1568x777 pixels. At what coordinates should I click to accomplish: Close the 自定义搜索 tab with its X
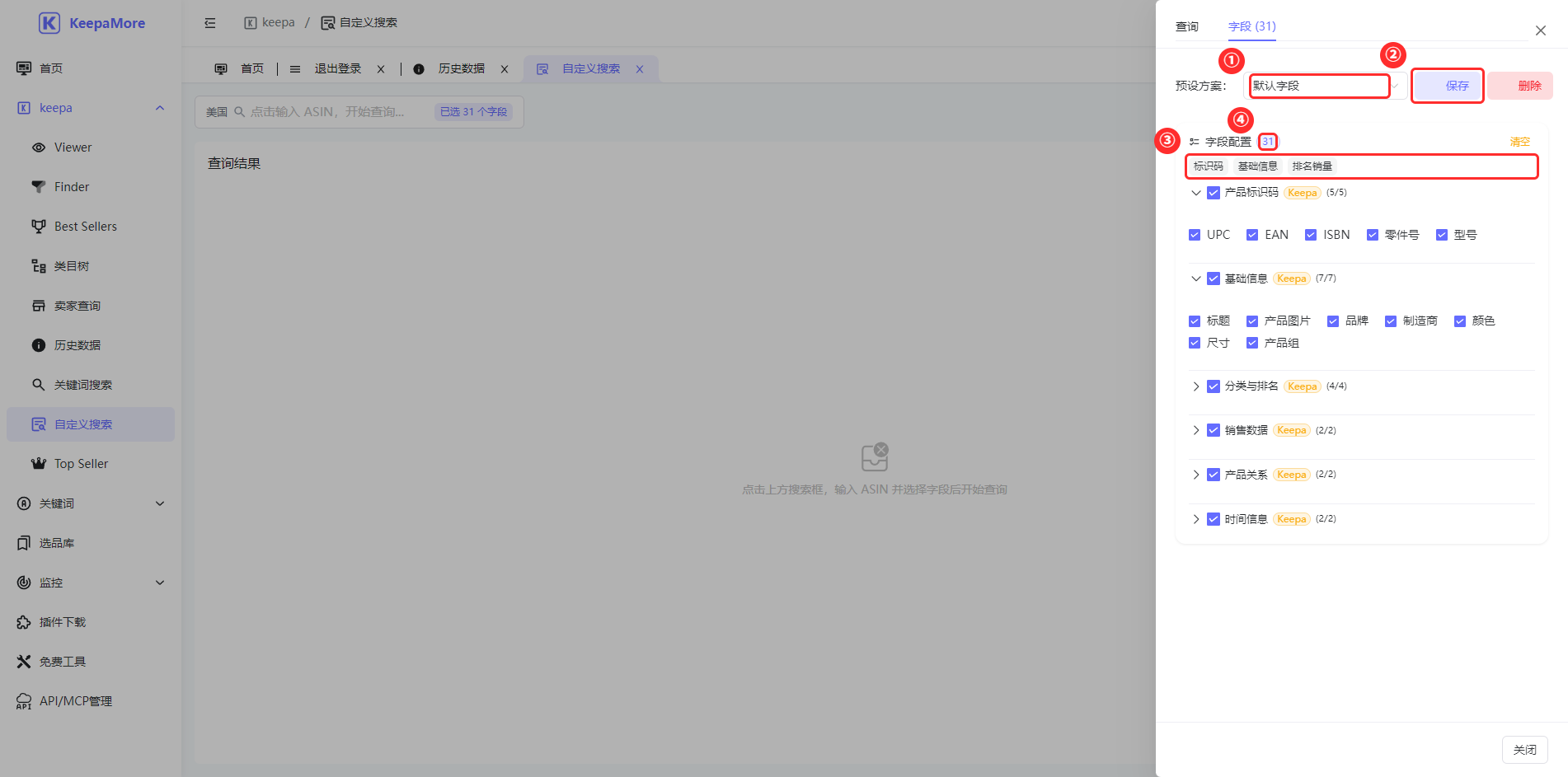click(640, 69)
